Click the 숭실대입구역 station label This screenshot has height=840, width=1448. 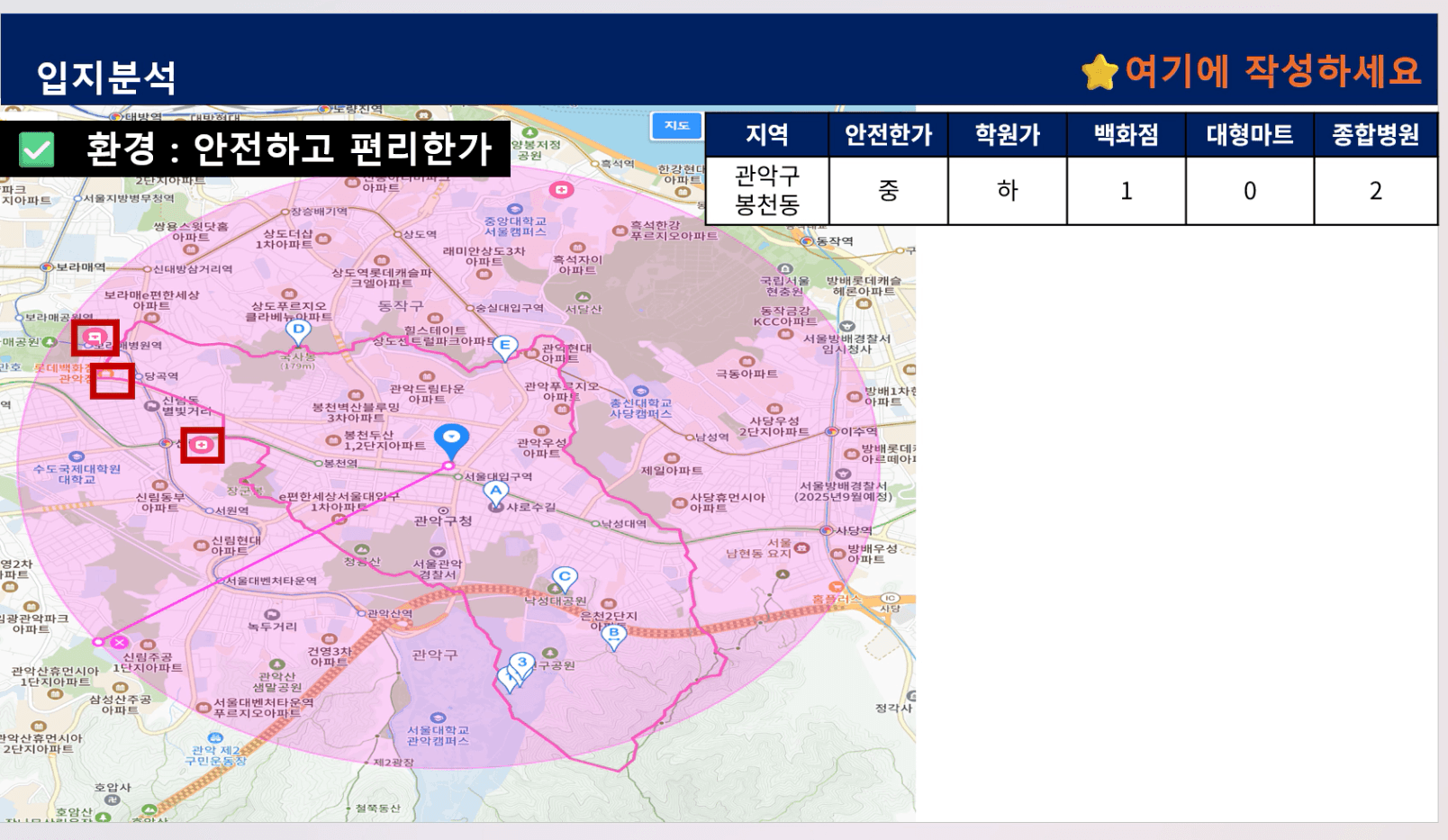click(x=509, y=308)
